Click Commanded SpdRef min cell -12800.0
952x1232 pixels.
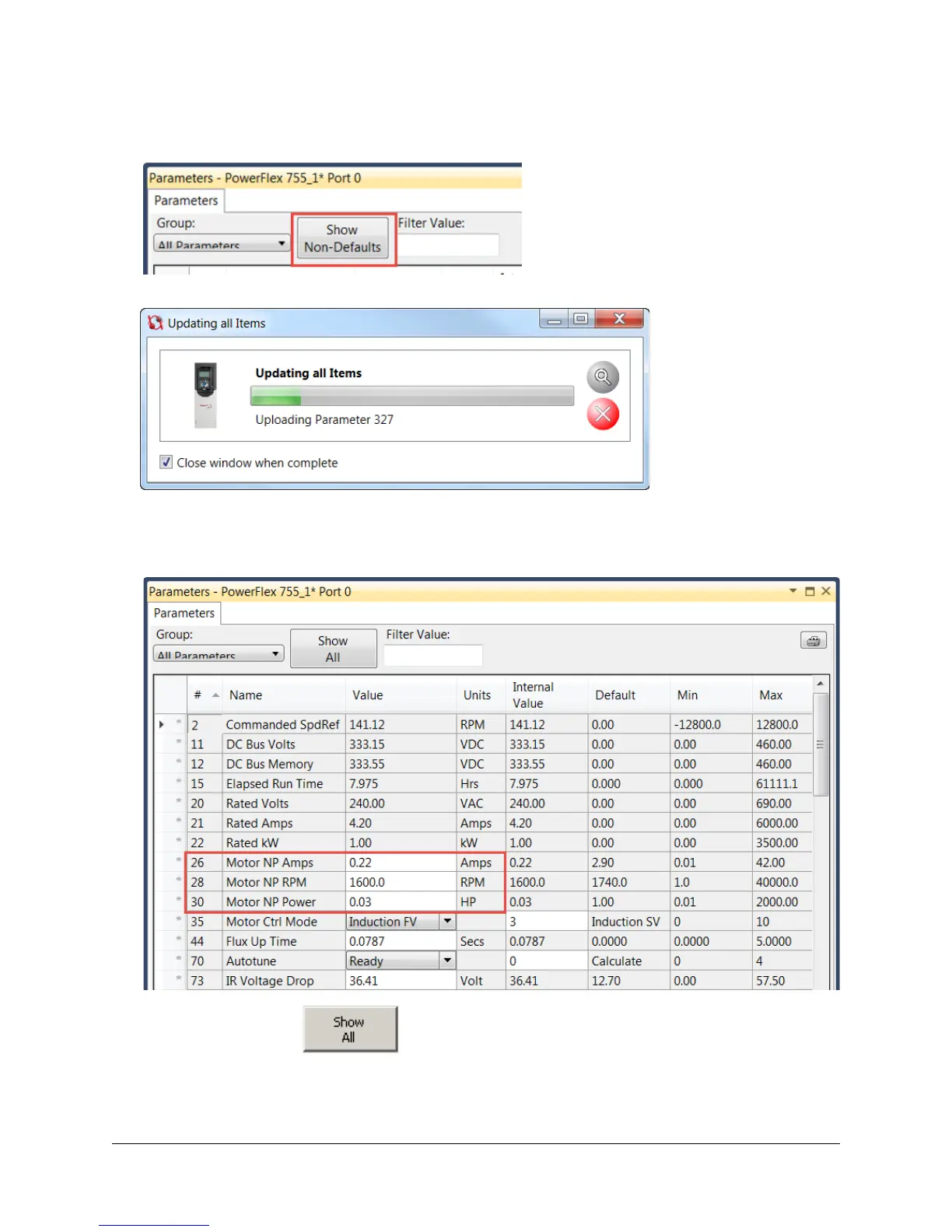pos(711,725)
